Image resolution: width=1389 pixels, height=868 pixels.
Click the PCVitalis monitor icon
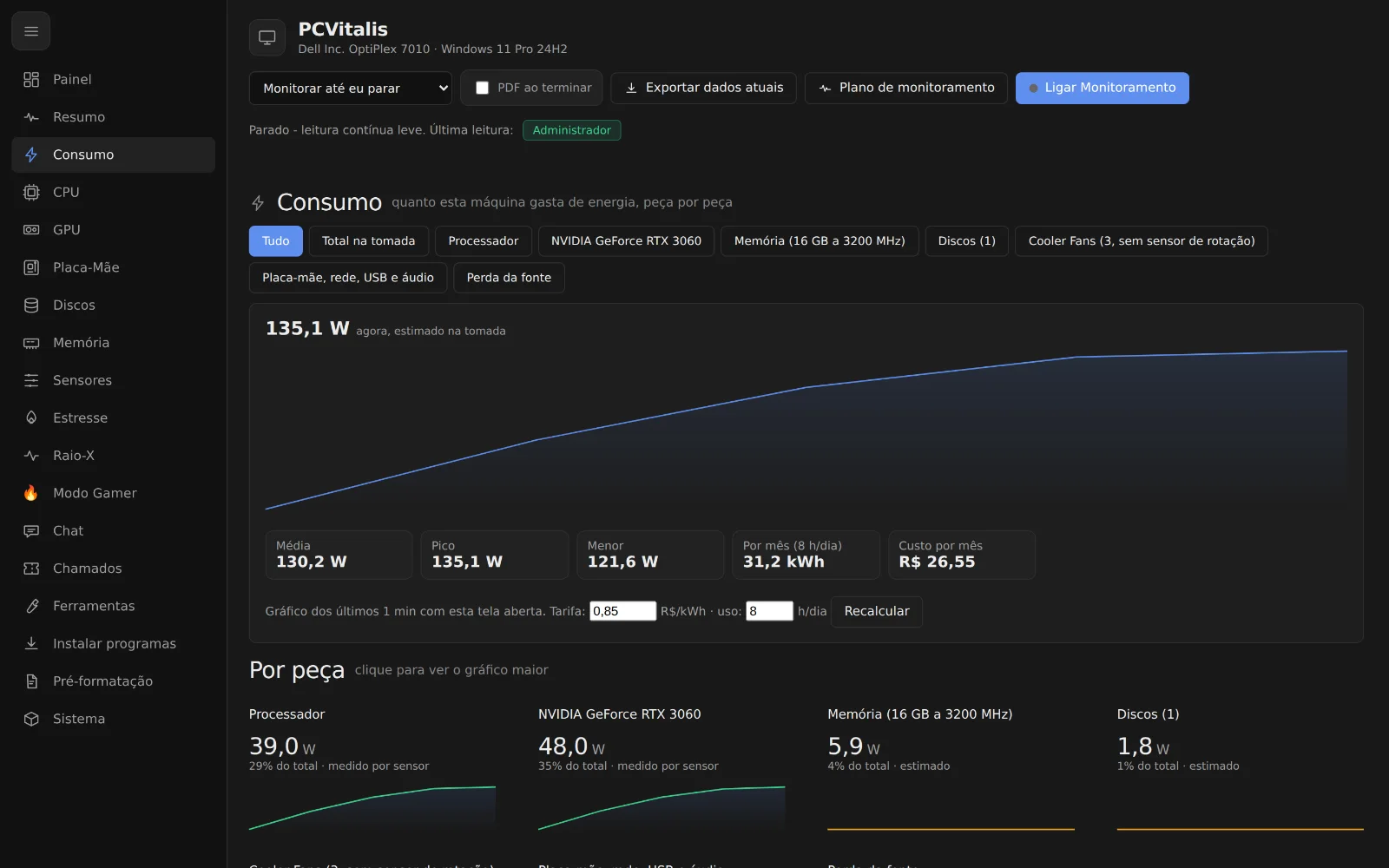click(267, 37)
